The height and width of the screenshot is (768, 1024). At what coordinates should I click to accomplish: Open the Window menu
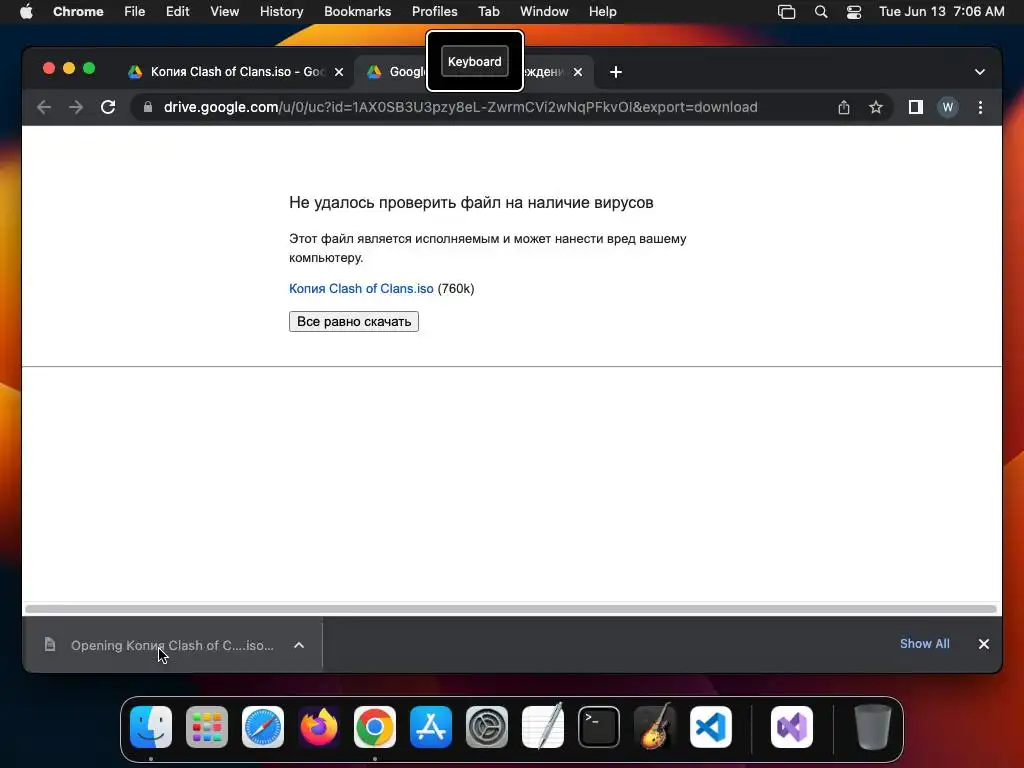coord(544,12)
